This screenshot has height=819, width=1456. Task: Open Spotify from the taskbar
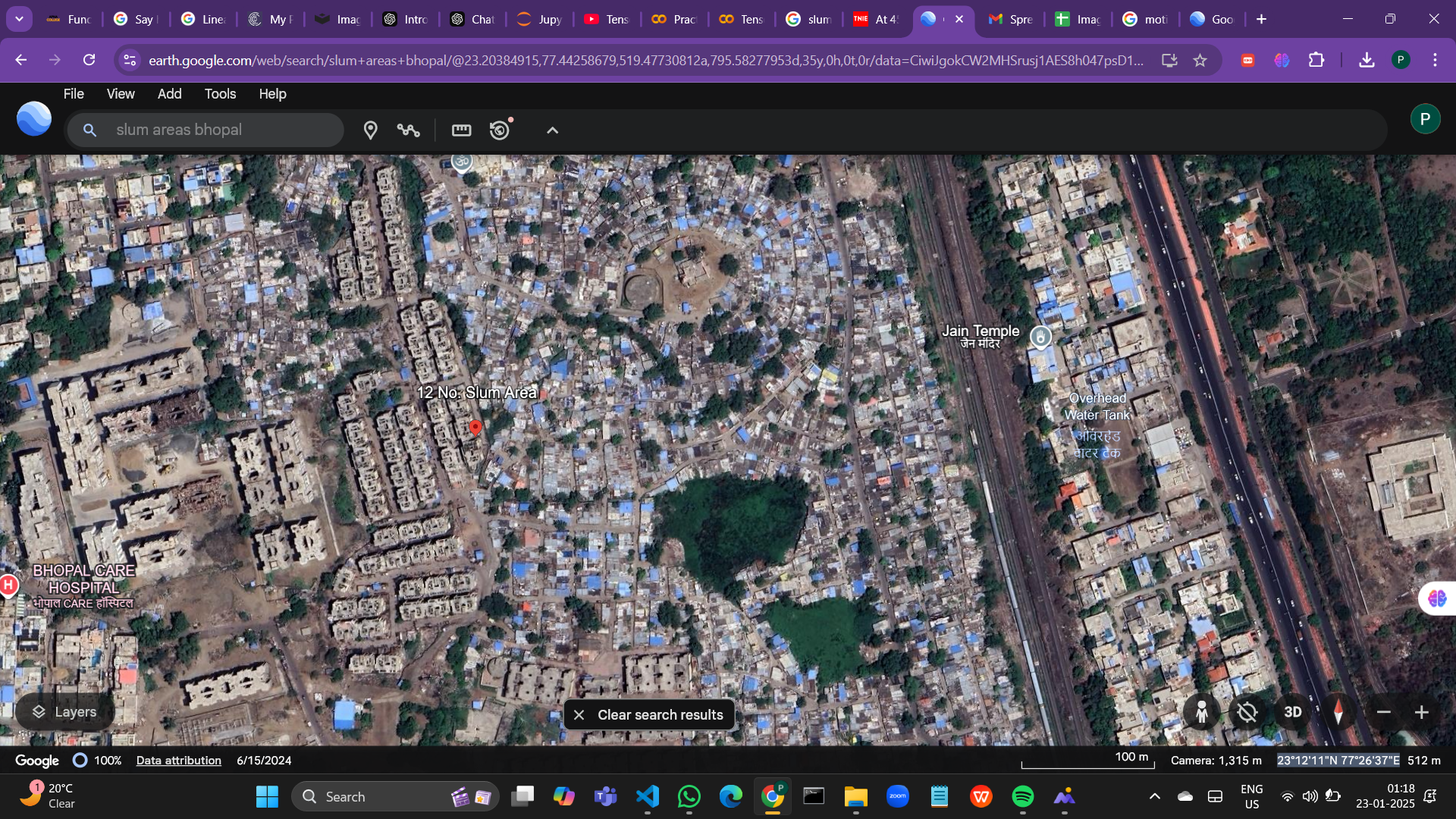pyautogui.click(x=1022, y=797)
